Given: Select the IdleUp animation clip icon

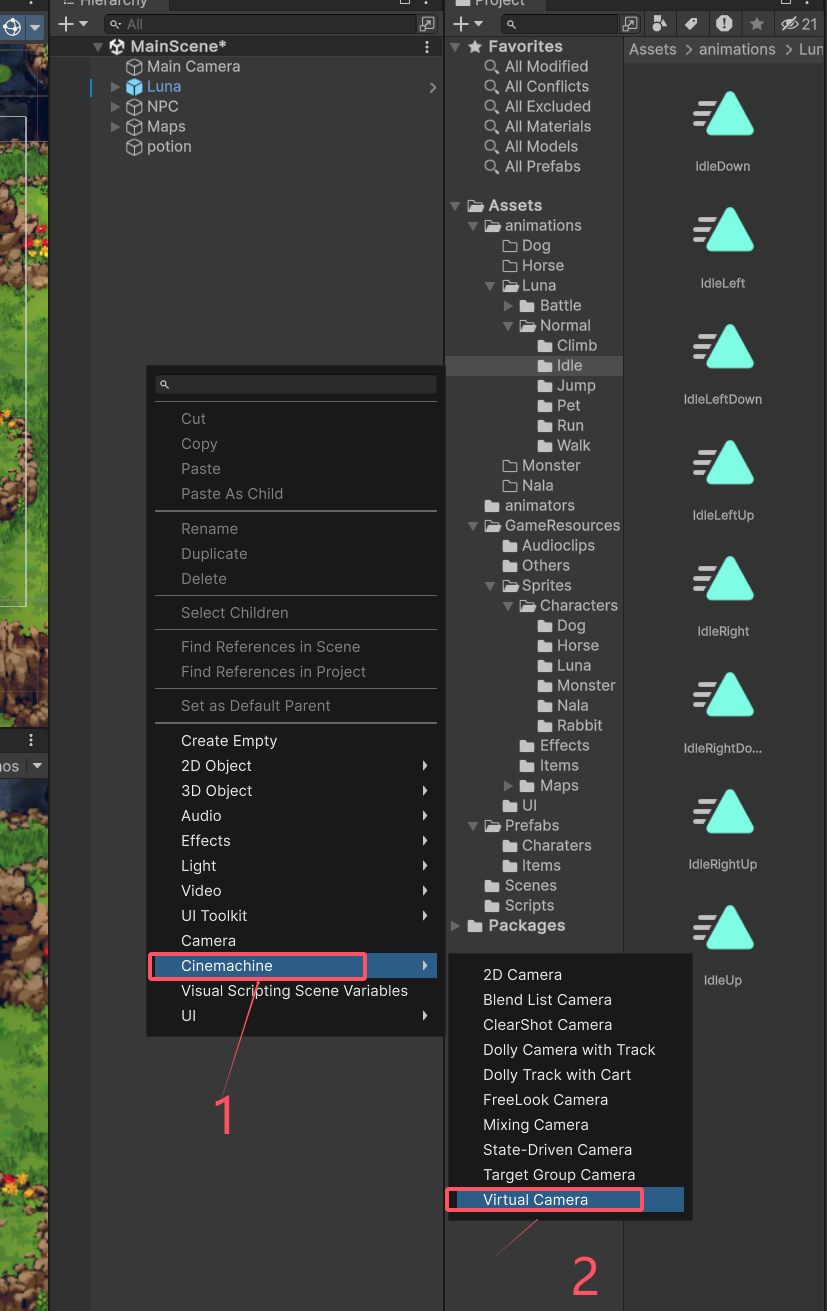Looking at the screenshot, I should pyautogui.click(x=722, y=927).
